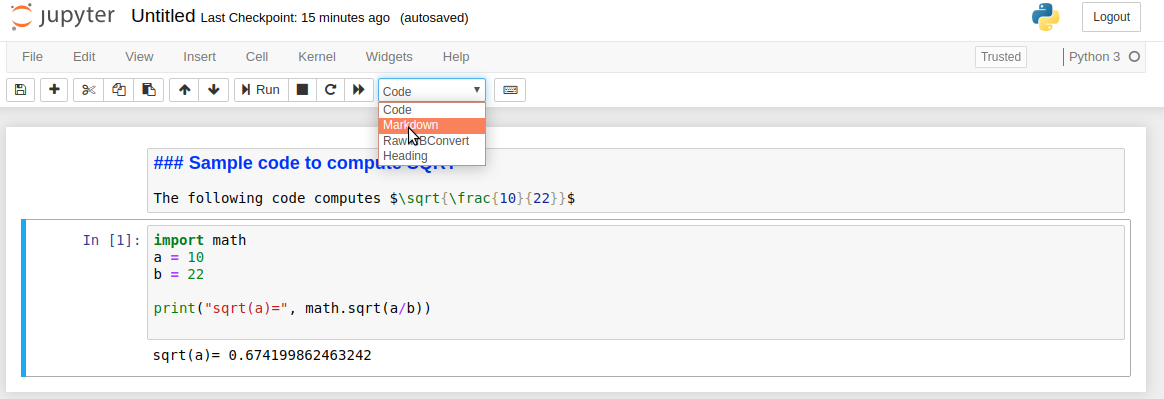This screenshot has width=1164, height=399.
Task: Click the print statement line in code cell
Action: tap(292, 308)
